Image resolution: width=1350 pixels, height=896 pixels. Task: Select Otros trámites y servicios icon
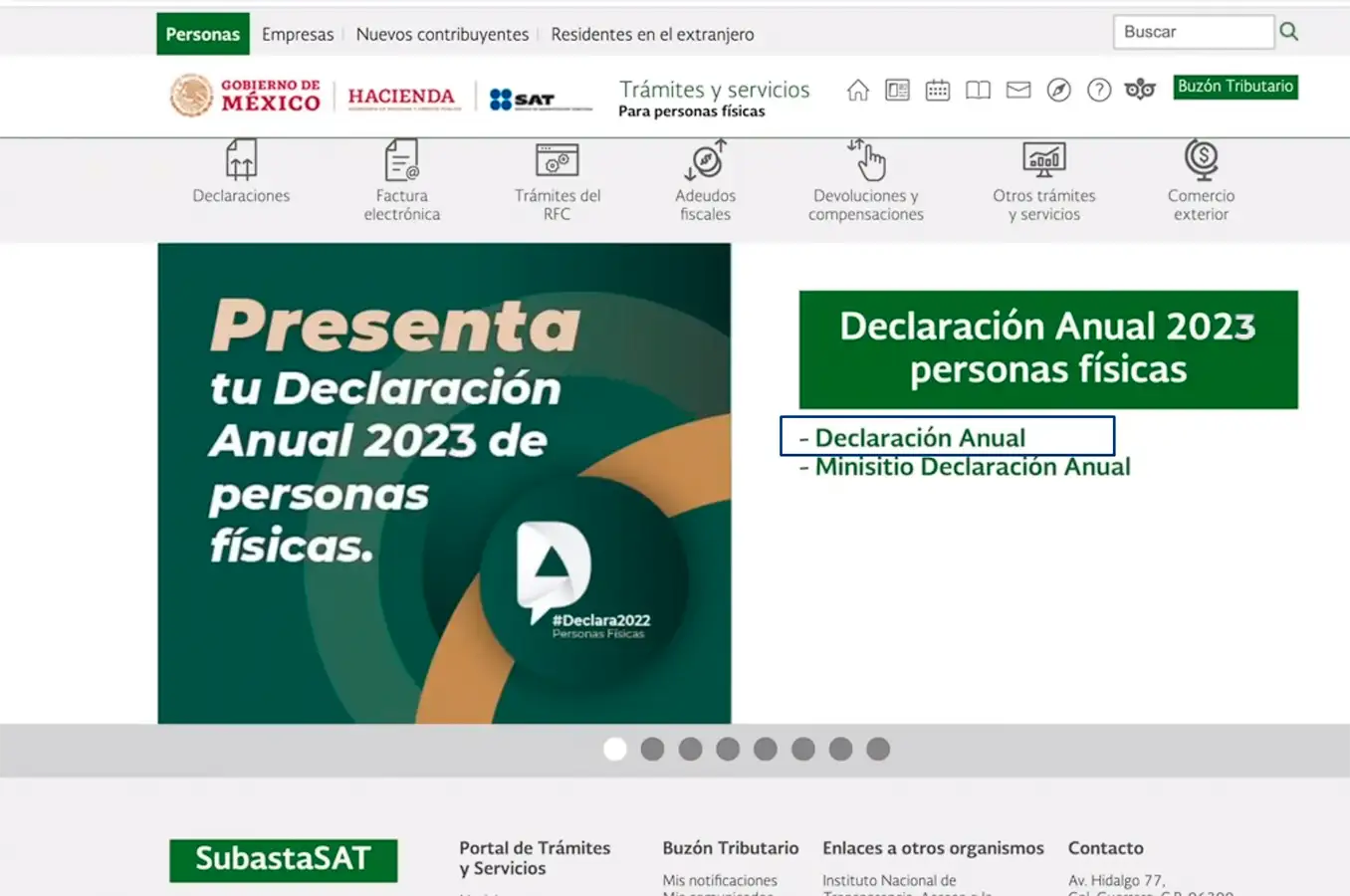tap(1043, 159)
